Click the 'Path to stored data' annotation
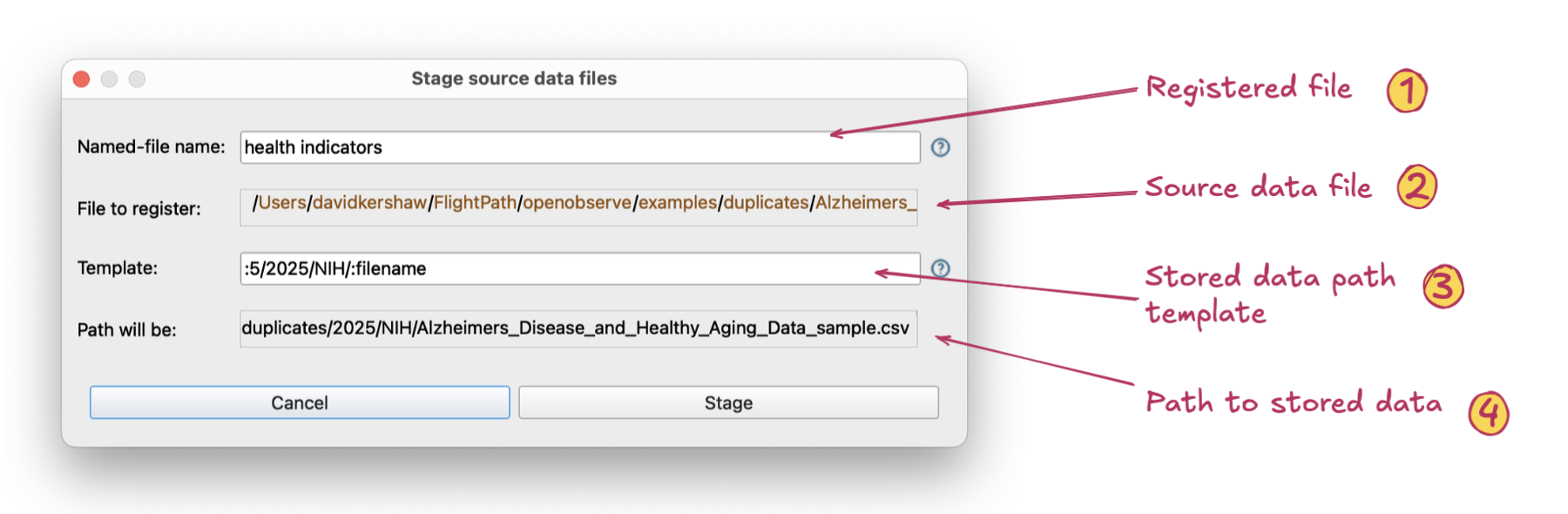Image resolution: width=1568 pixels, height=514 pixels. pyautogui.click(x=1293, y=402)
